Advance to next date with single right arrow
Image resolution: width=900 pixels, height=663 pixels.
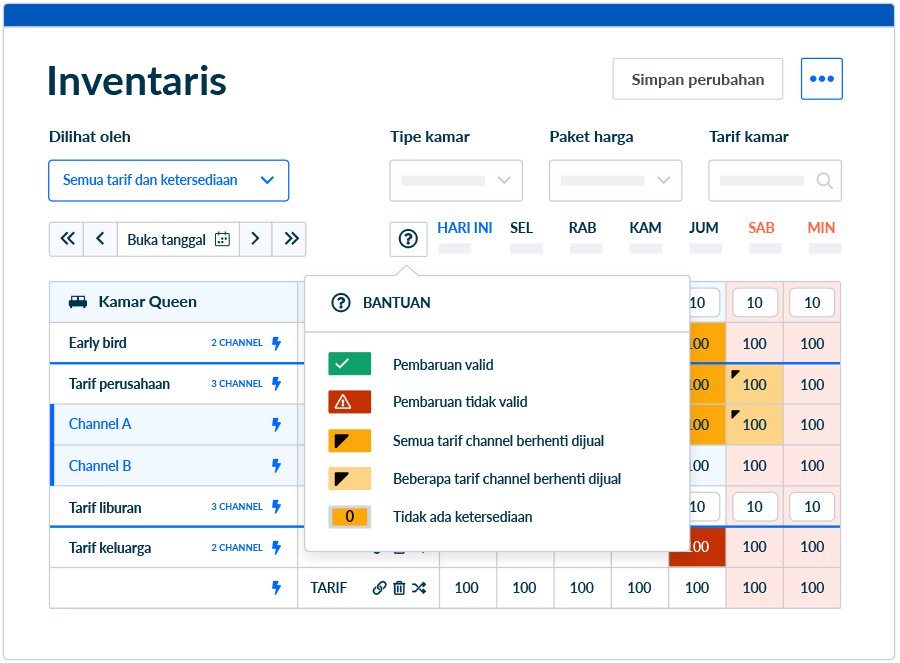(255, 239)
